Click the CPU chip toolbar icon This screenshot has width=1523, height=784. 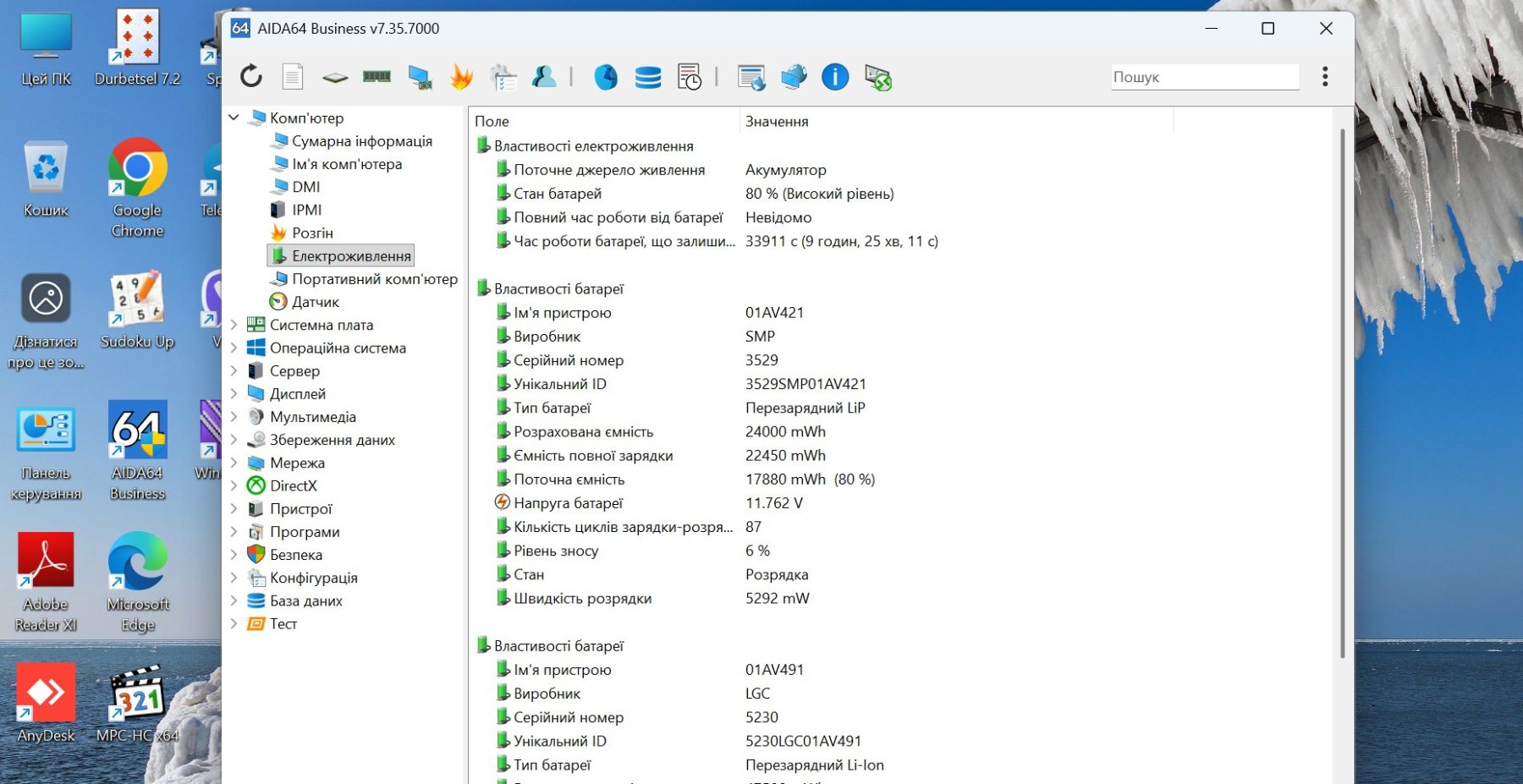(335, 78)
